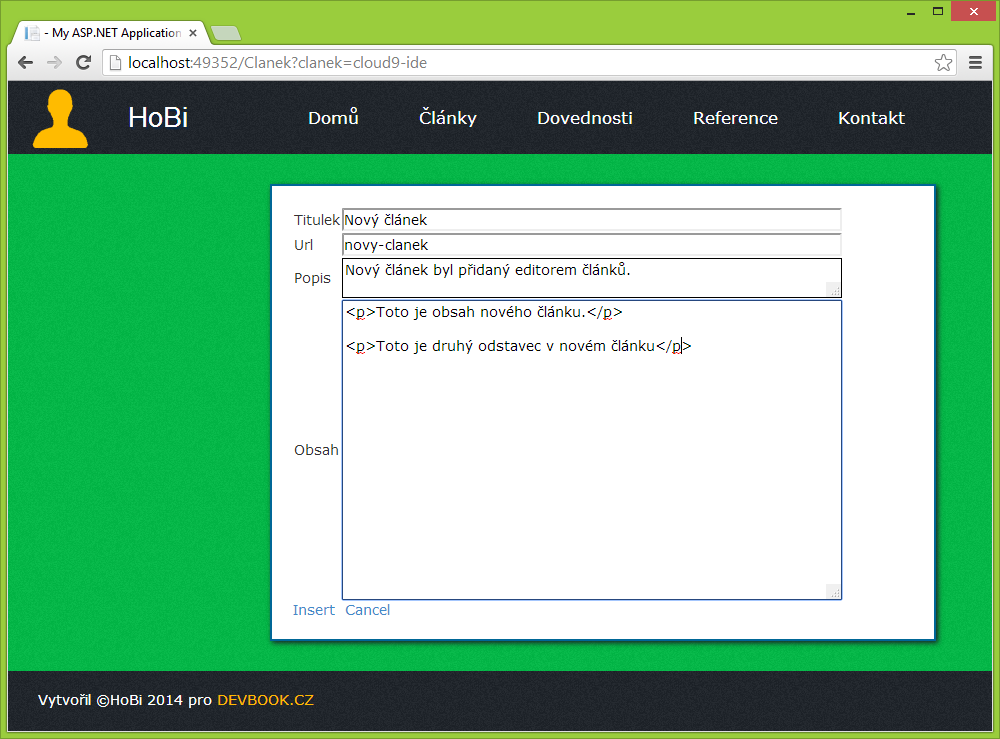Image resolution: width=1000 pixels, height=739 pixels.
Task: Open the Domů navigation item
Action: click(x=333, y=117)
